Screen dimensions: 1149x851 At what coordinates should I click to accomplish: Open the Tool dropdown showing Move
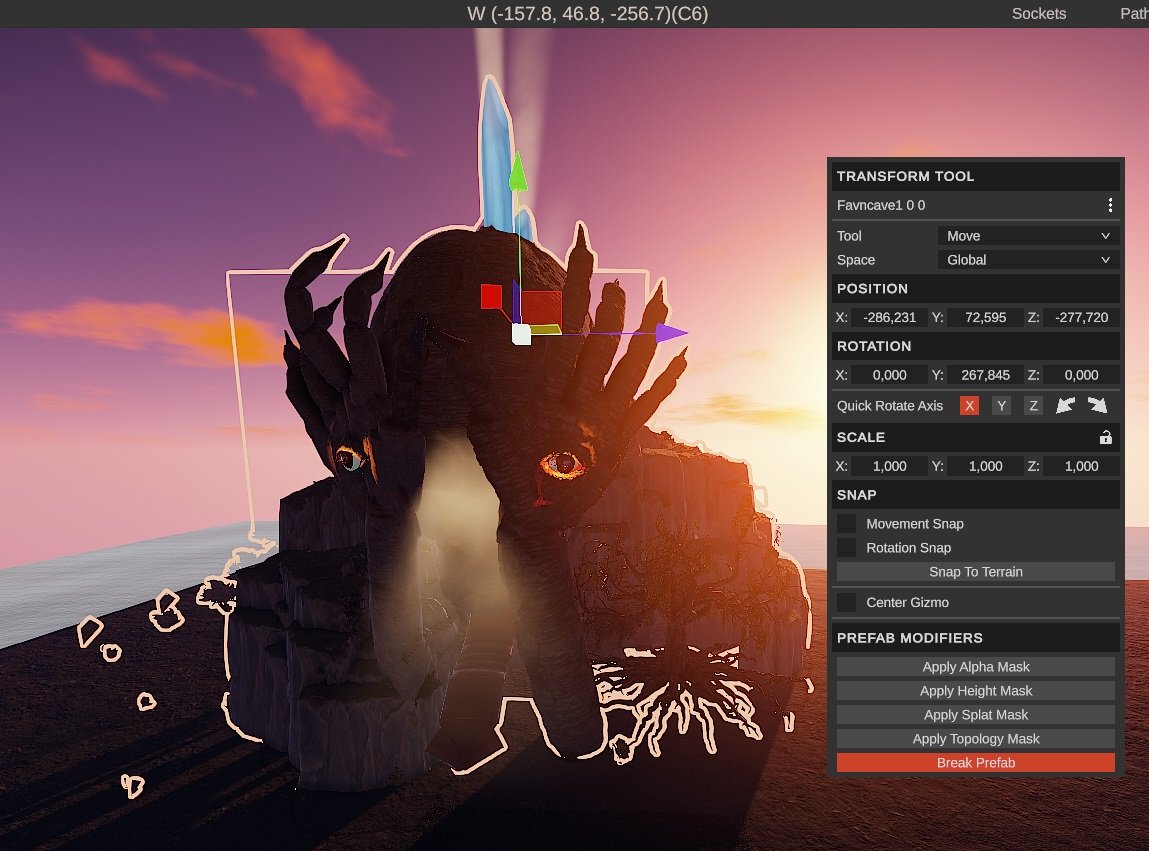point(1028,236)
